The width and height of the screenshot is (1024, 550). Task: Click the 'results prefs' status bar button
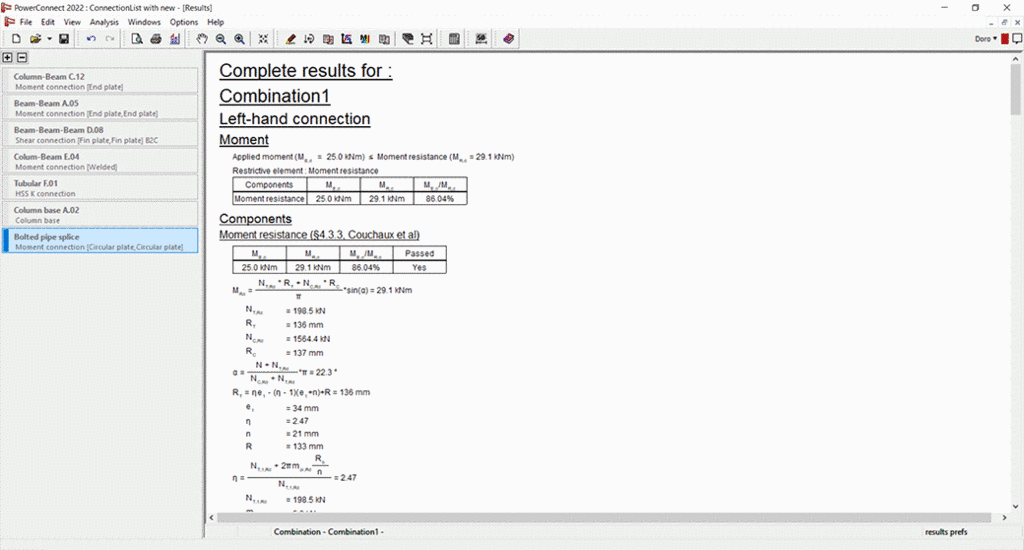pos(946,532)
